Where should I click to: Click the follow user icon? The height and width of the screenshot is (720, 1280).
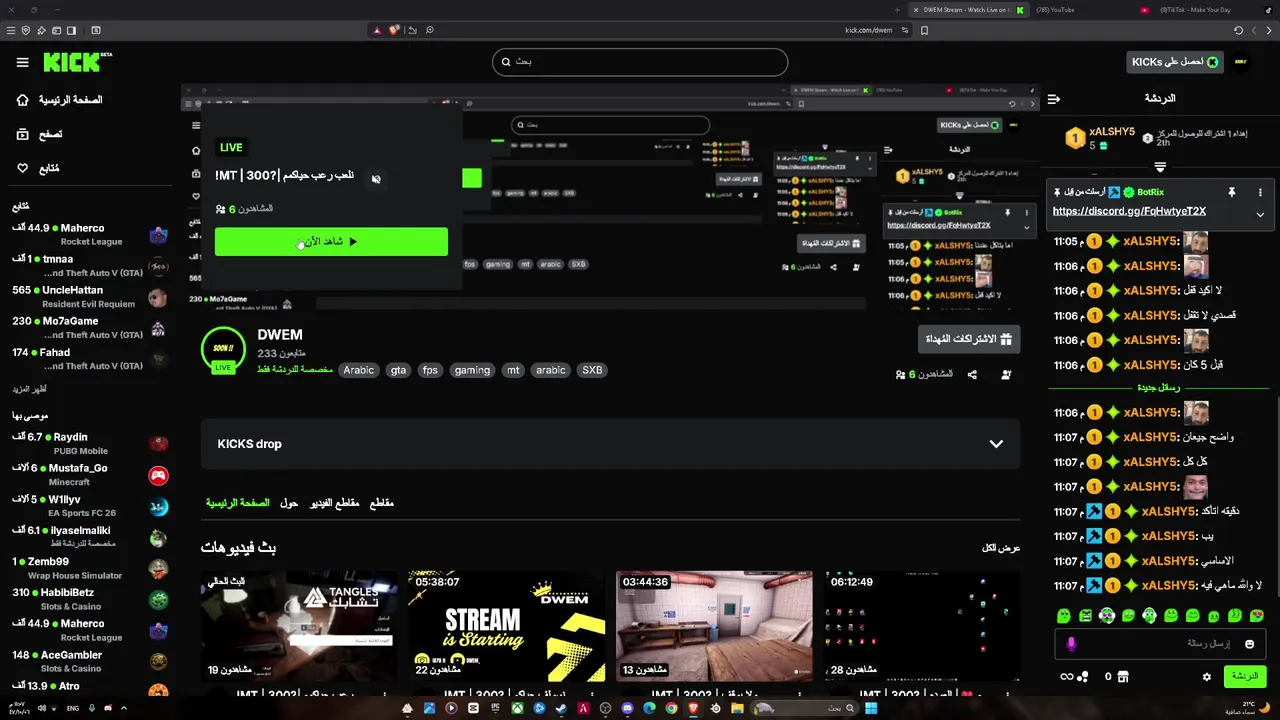[1006, 374]
